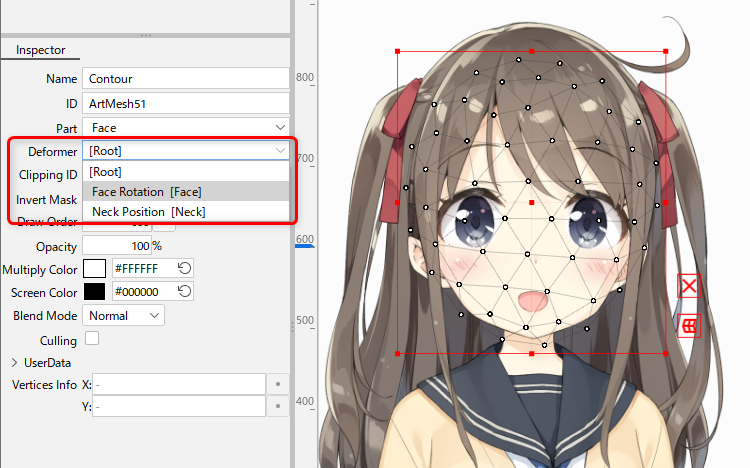Choose Neck Position [Neck] deformer option
Image resolution: width=750 pixels, height=468 pixels.
pos(186,212)
